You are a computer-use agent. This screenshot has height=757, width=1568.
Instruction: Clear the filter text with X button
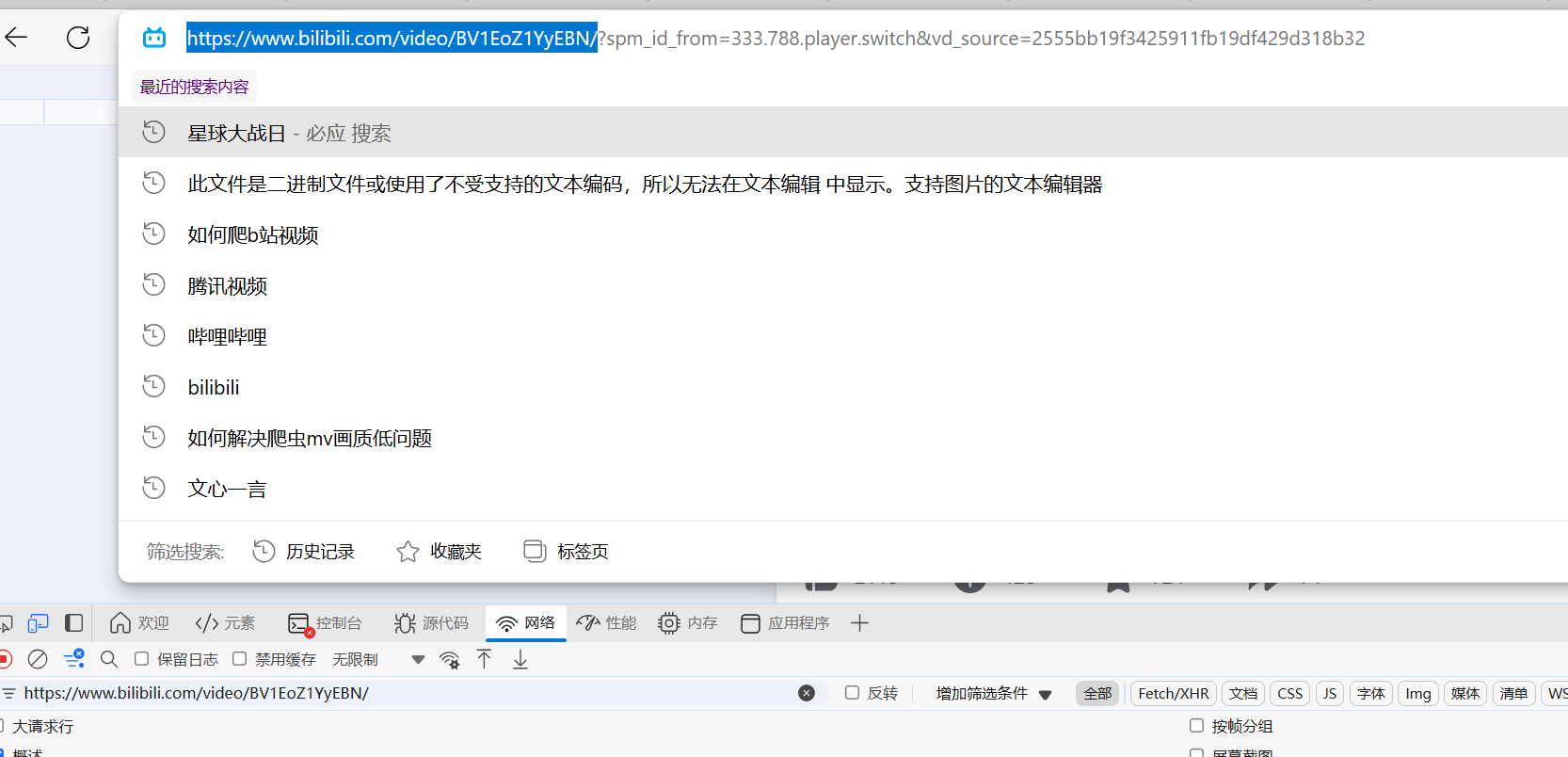pyautogui.click(x=807, y=693)
